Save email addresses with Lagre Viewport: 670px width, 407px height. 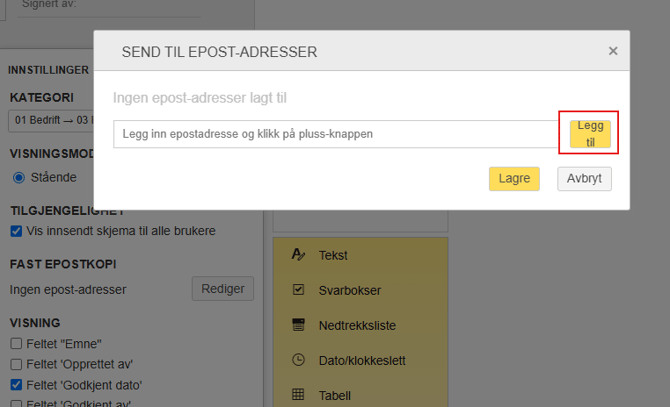coord(514,179)
